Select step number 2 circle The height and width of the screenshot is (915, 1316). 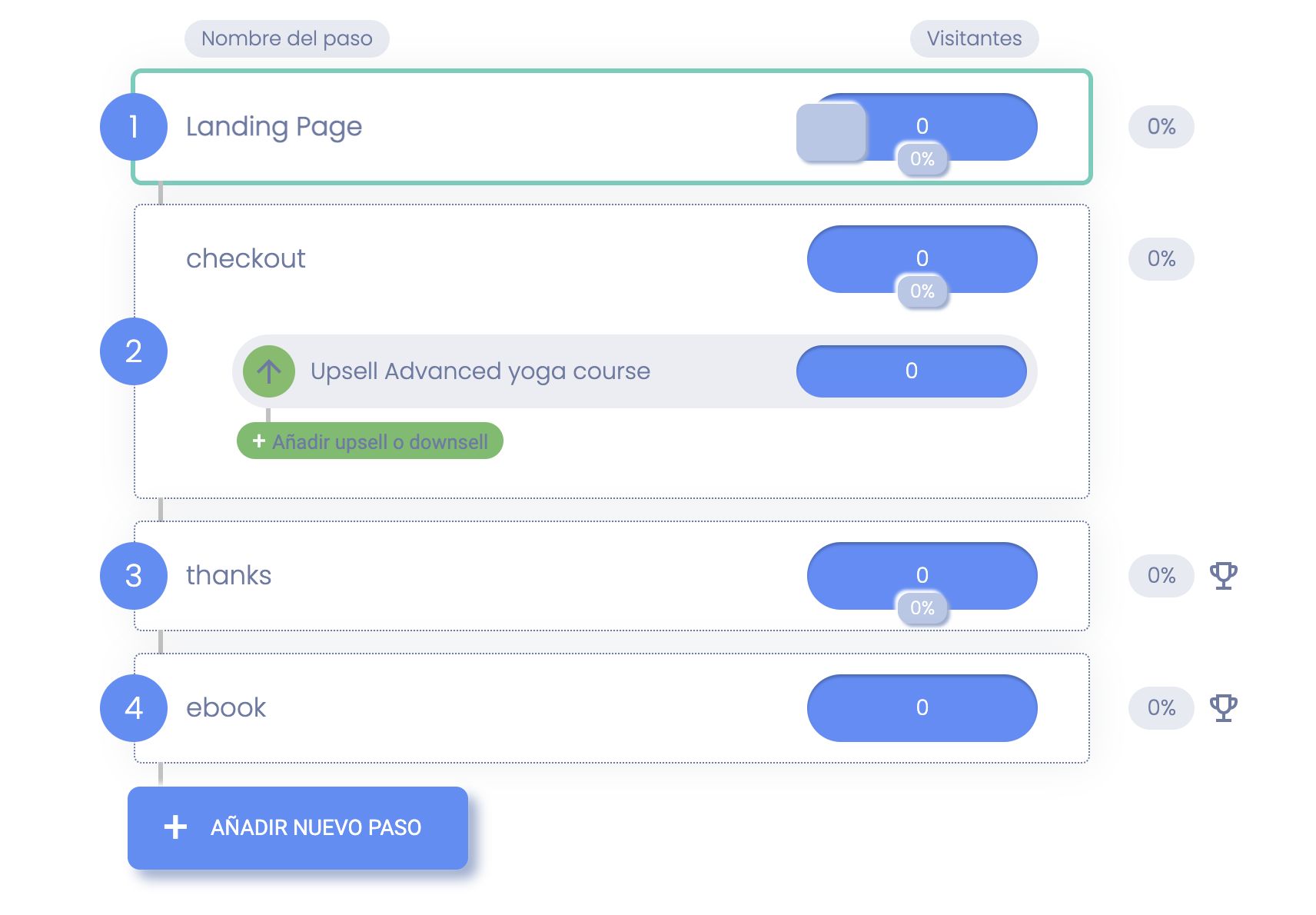[134, 351]
